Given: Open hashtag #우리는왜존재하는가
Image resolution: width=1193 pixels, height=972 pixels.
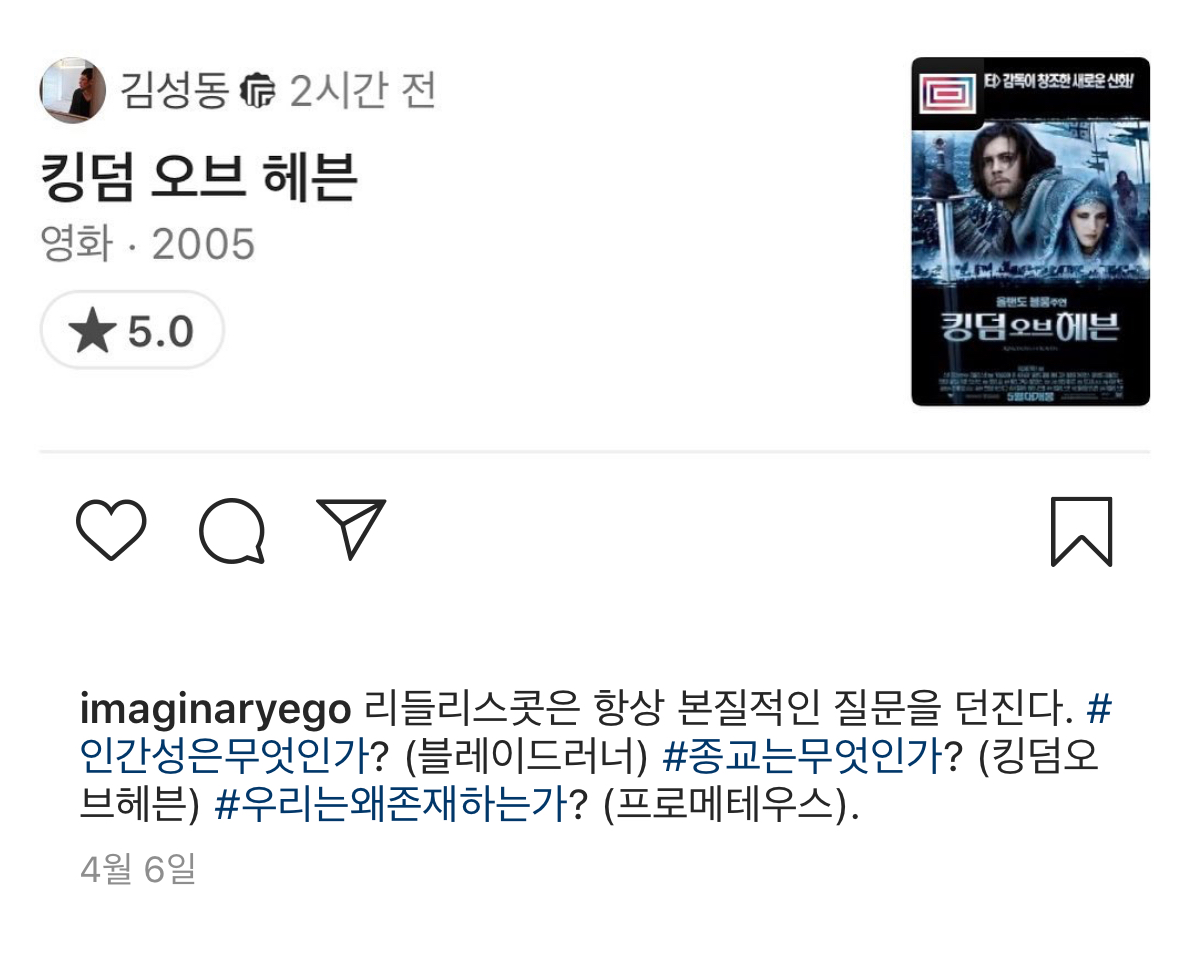Looking at the screenshot, I should [391, 804].
